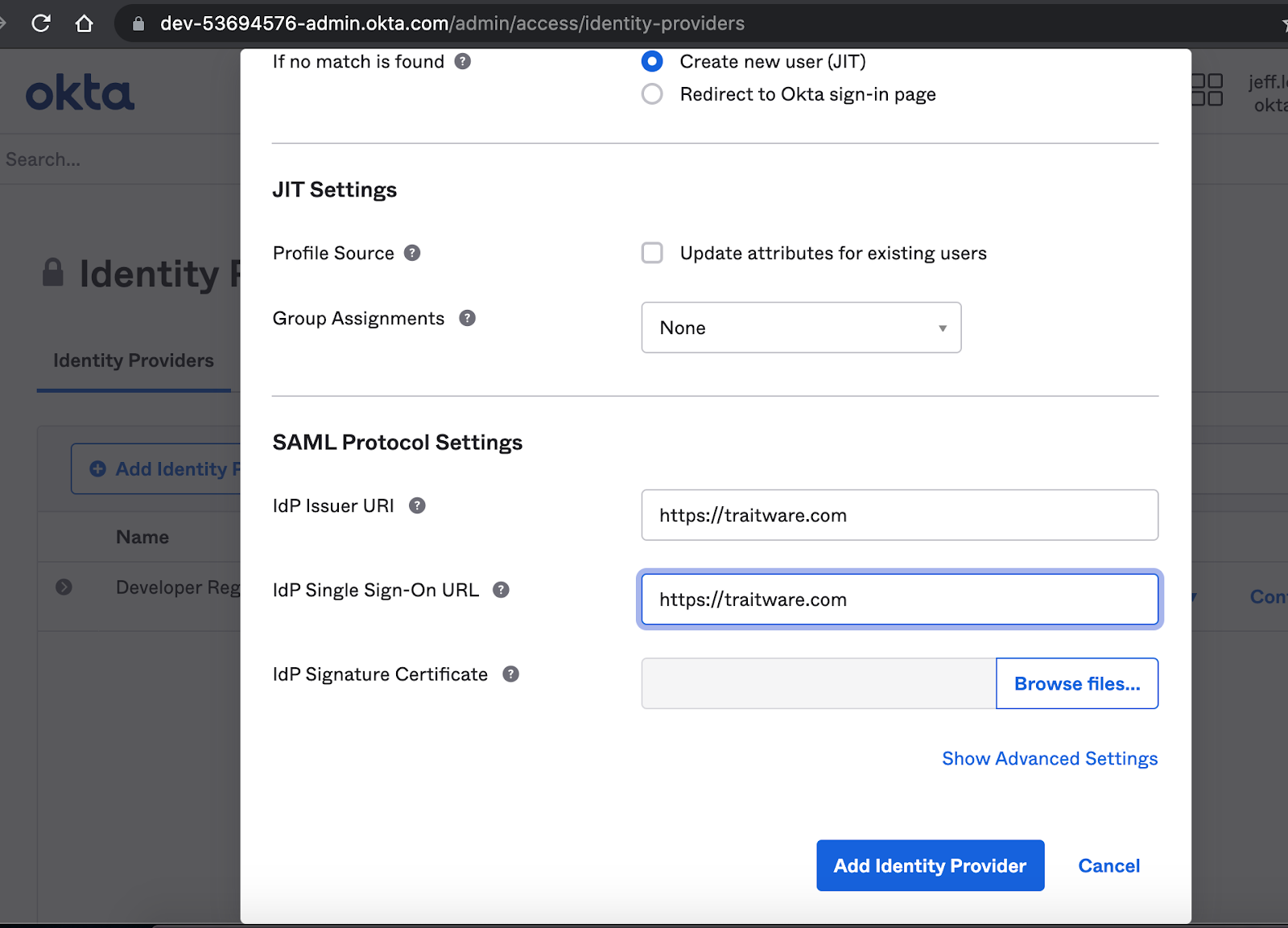Open help icon next to Group Assignments
The width and height of the screenshot is (1288, 928).
[468, 318]
